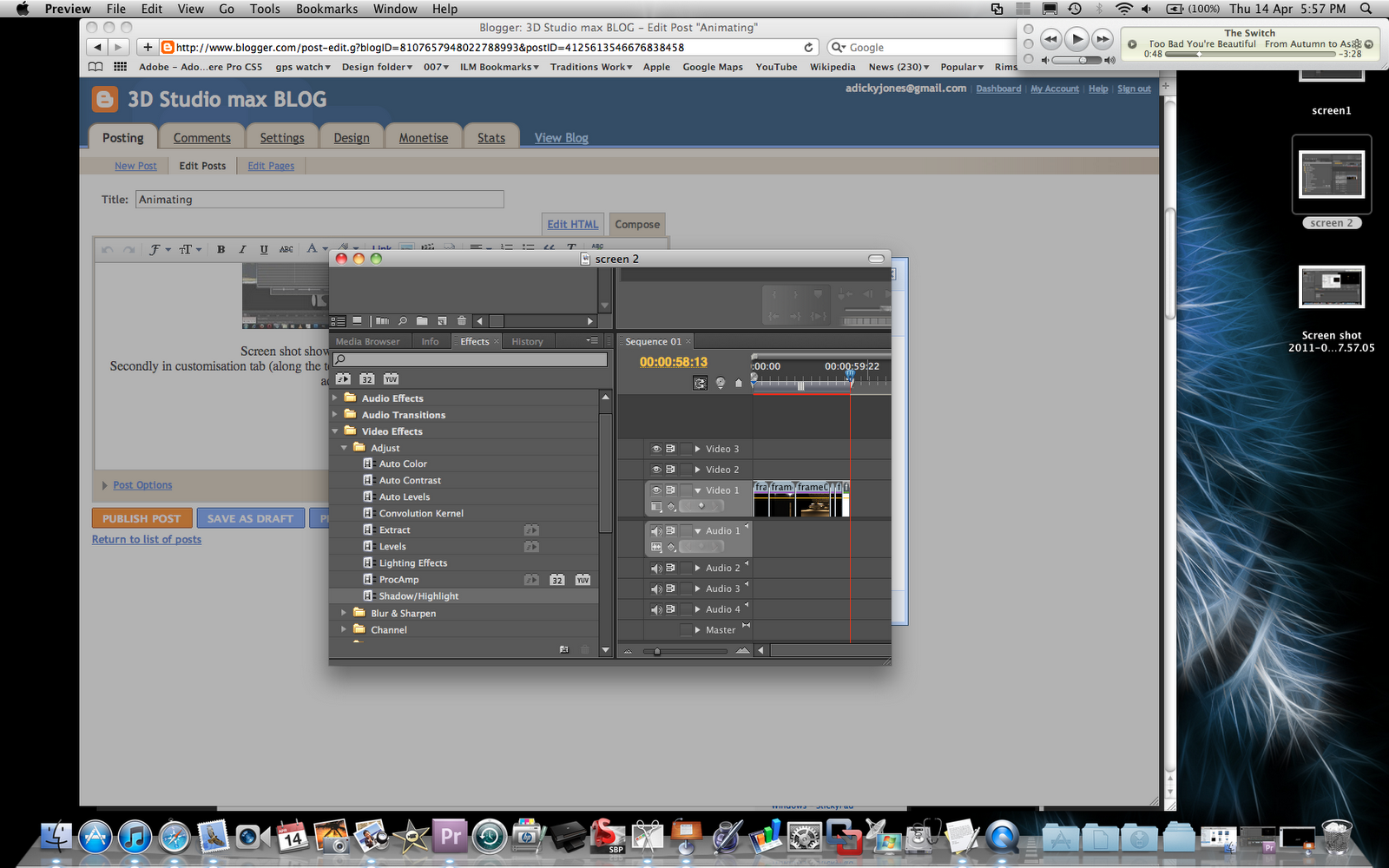Open the Trash in the Dock
The height and width of the screenshot is (868, 1389).
point(1338,836)
